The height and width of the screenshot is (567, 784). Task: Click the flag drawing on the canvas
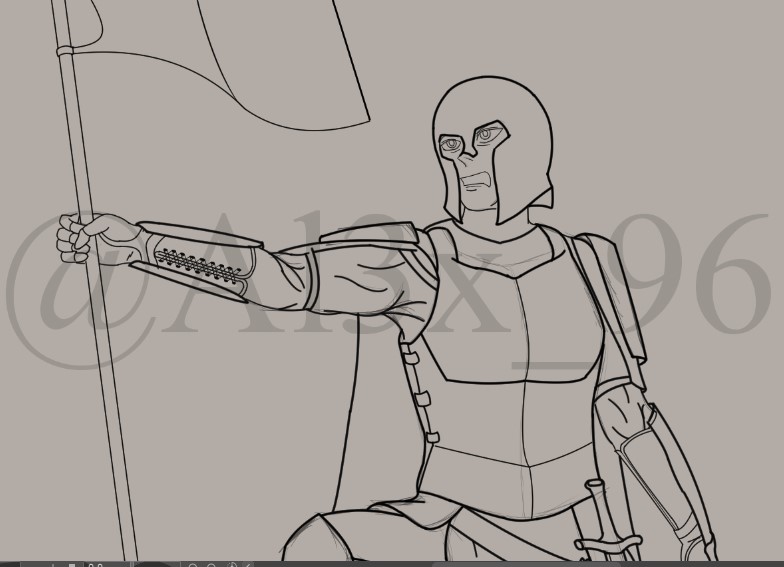pyautogui.click(x=220, y=65)
